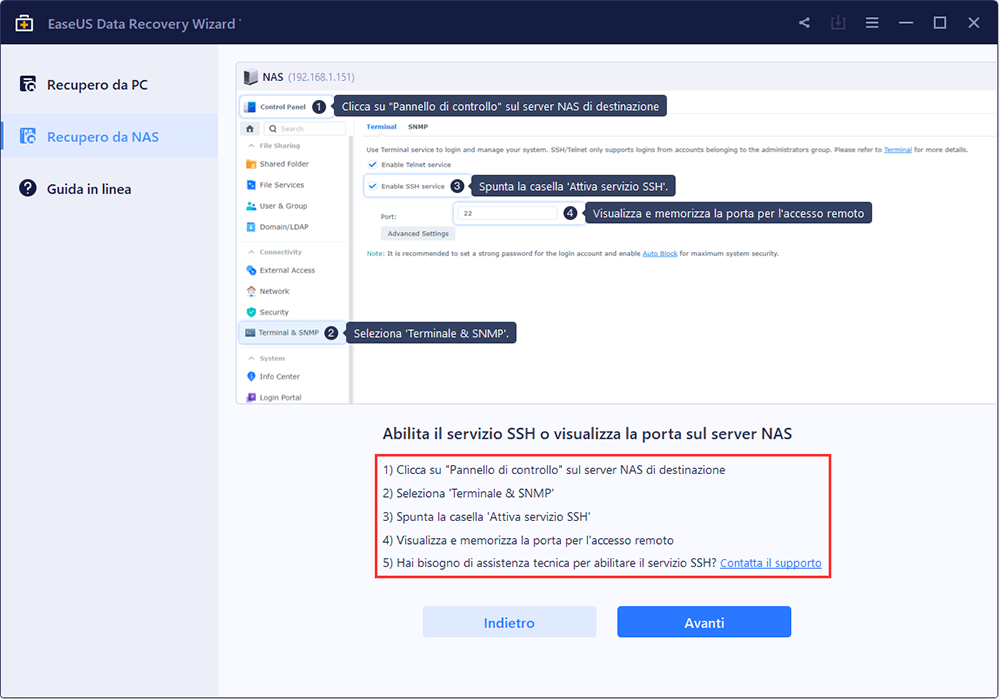The height and width of the screenshot is (700, 1000).
Task: Click the User & Group icon
Action: 251,206
